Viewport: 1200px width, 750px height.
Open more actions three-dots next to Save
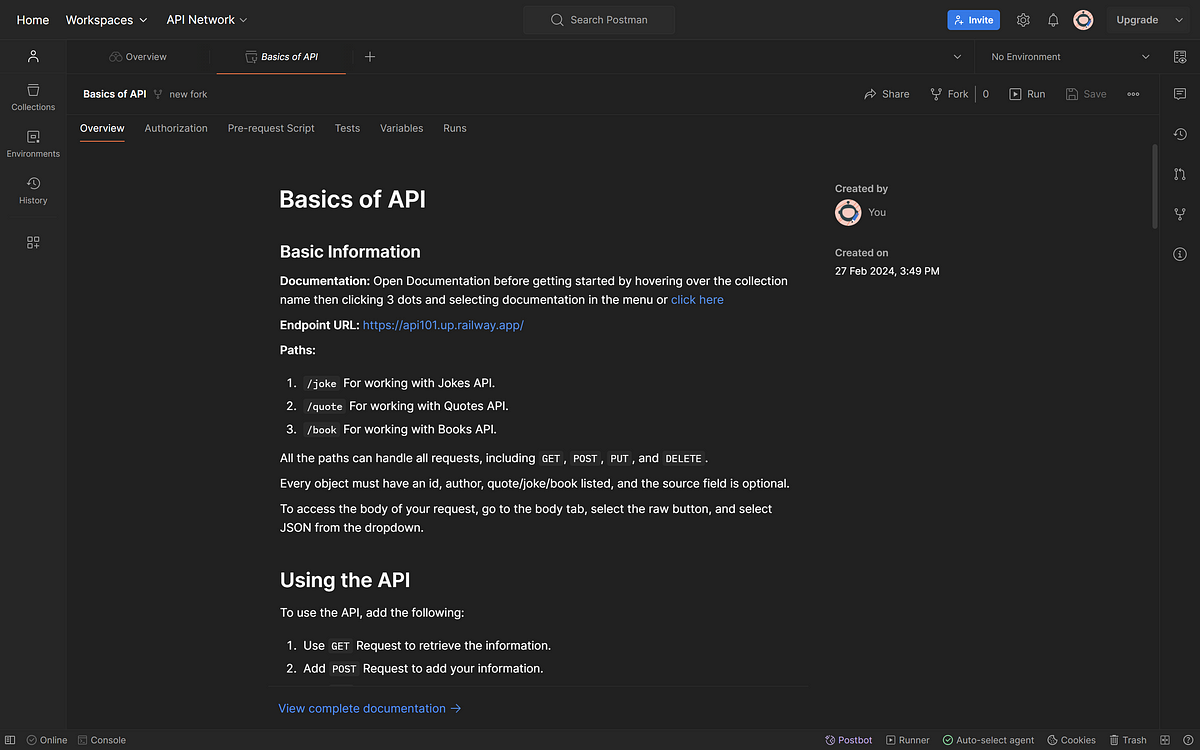click(1133, 94)
